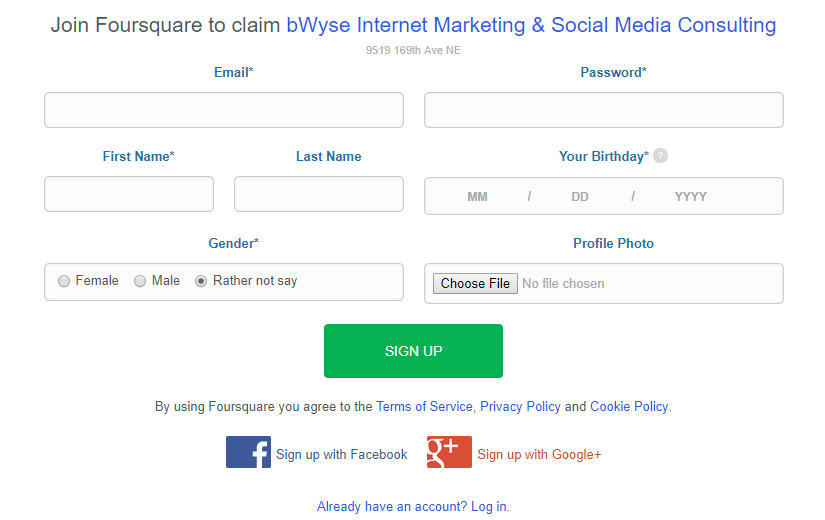Open the Privacy Policy link
Screen dimensions: 825x520
520,407
